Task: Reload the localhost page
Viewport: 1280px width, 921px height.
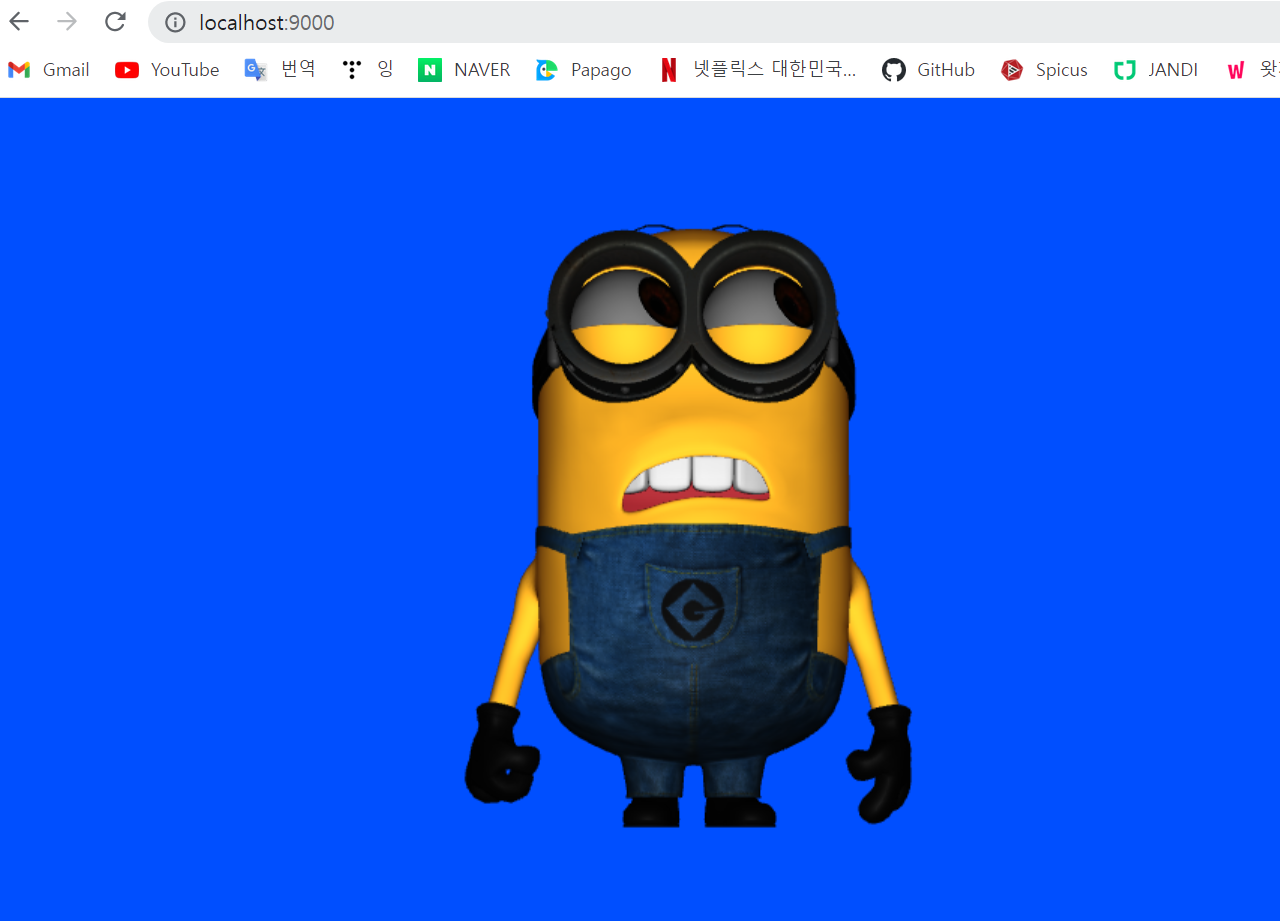Action: (x=116, y=22)
